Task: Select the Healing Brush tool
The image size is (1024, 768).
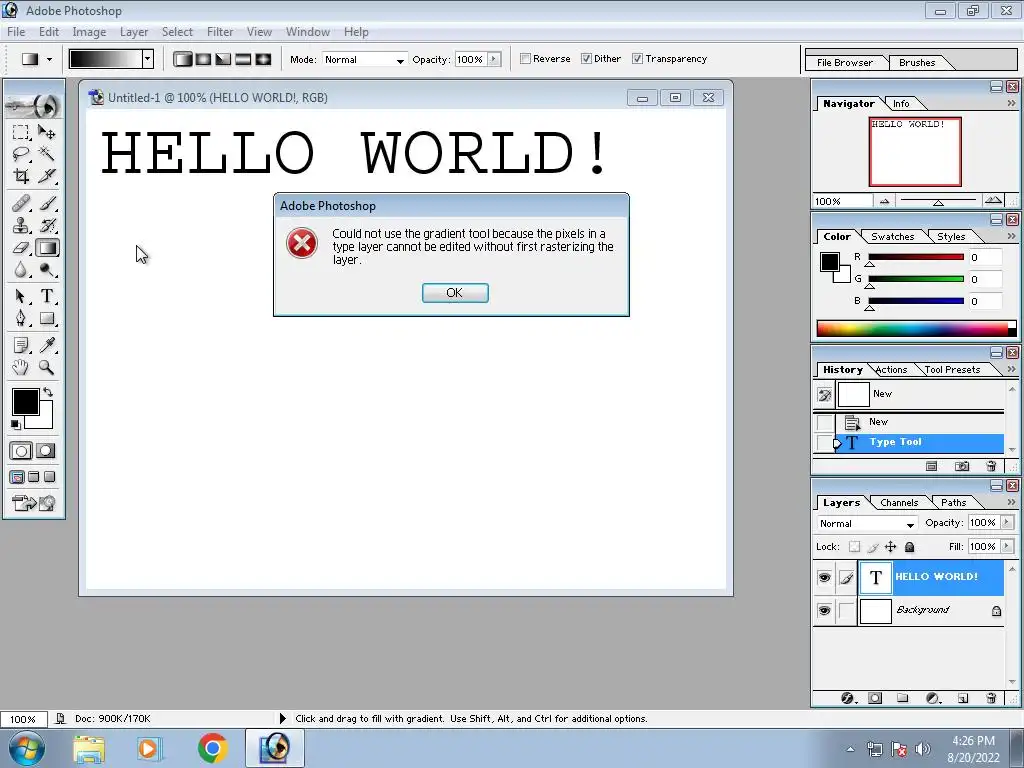Action: [x=21, y=204]
